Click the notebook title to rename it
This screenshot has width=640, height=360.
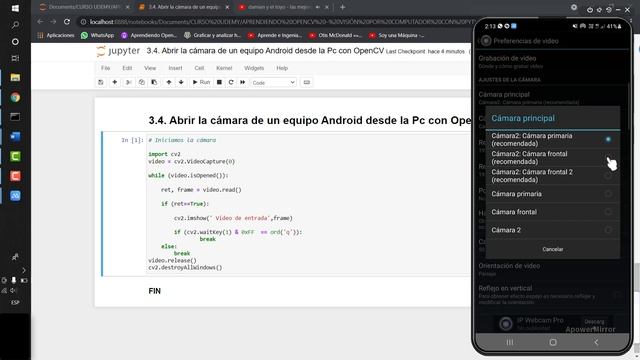(x=265, y=51)
